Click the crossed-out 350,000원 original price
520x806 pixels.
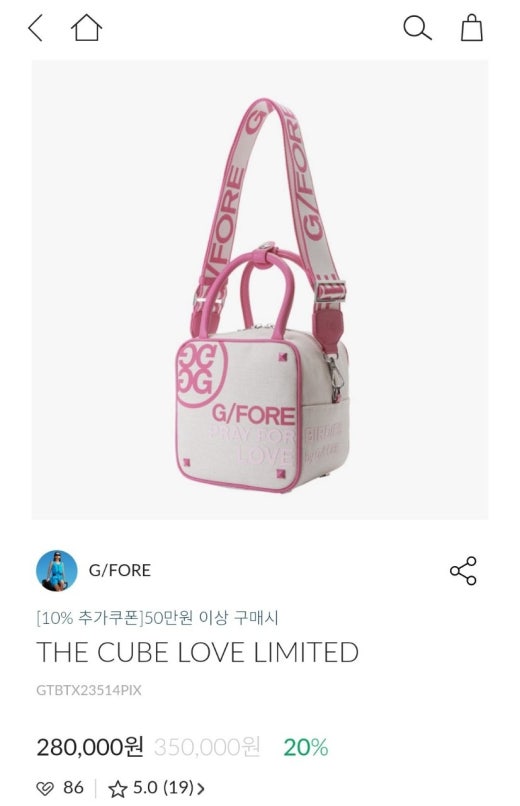pyautogui.click(x=207, y=747)
